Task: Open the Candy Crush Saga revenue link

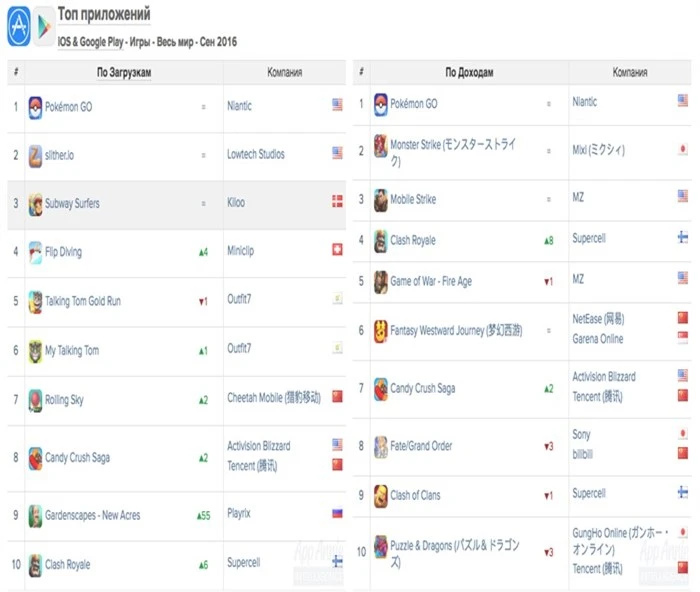Action: tap(424, 388)
